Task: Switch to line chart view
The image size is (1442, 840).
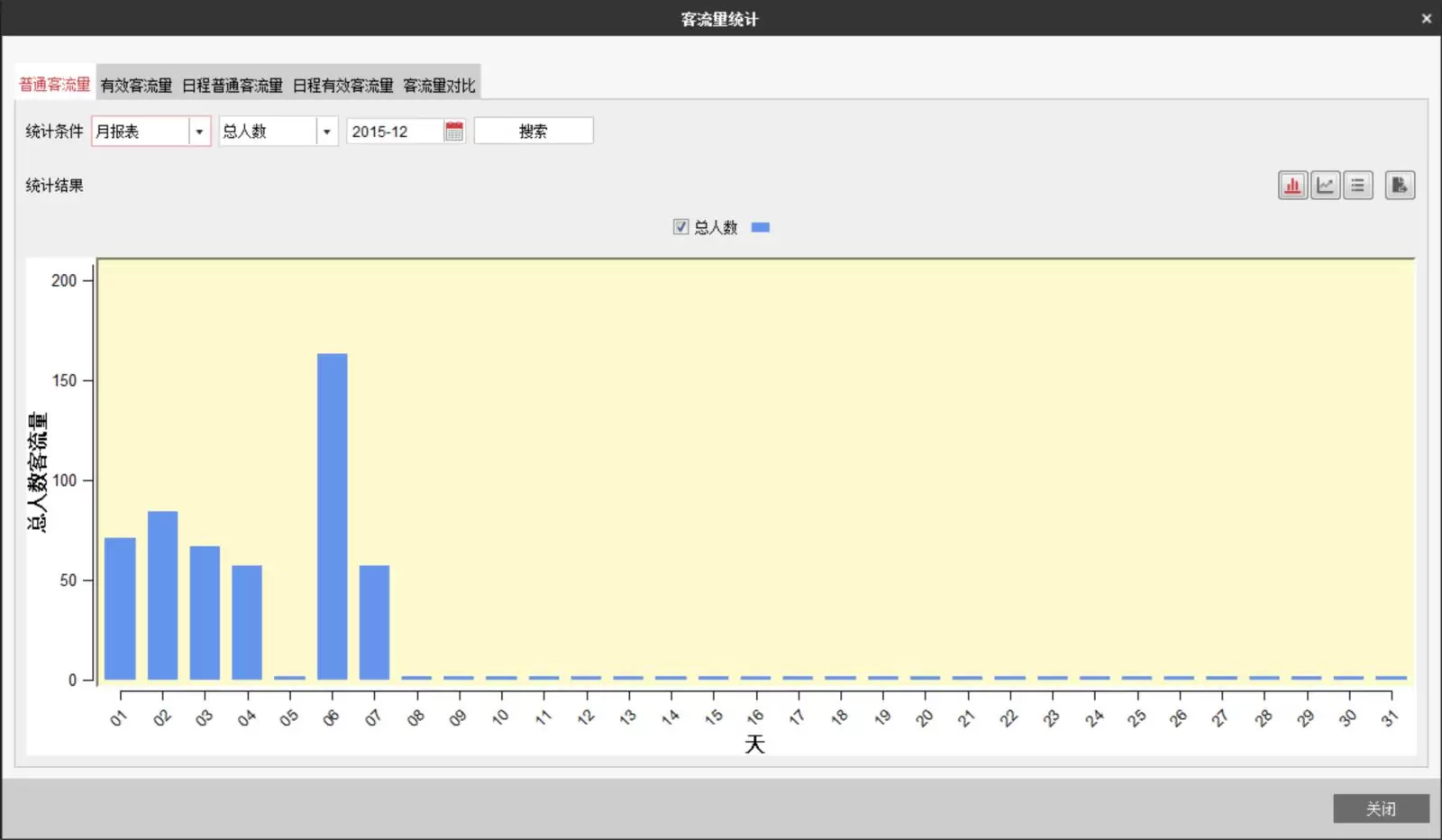Action: (x=1325, y=186)
